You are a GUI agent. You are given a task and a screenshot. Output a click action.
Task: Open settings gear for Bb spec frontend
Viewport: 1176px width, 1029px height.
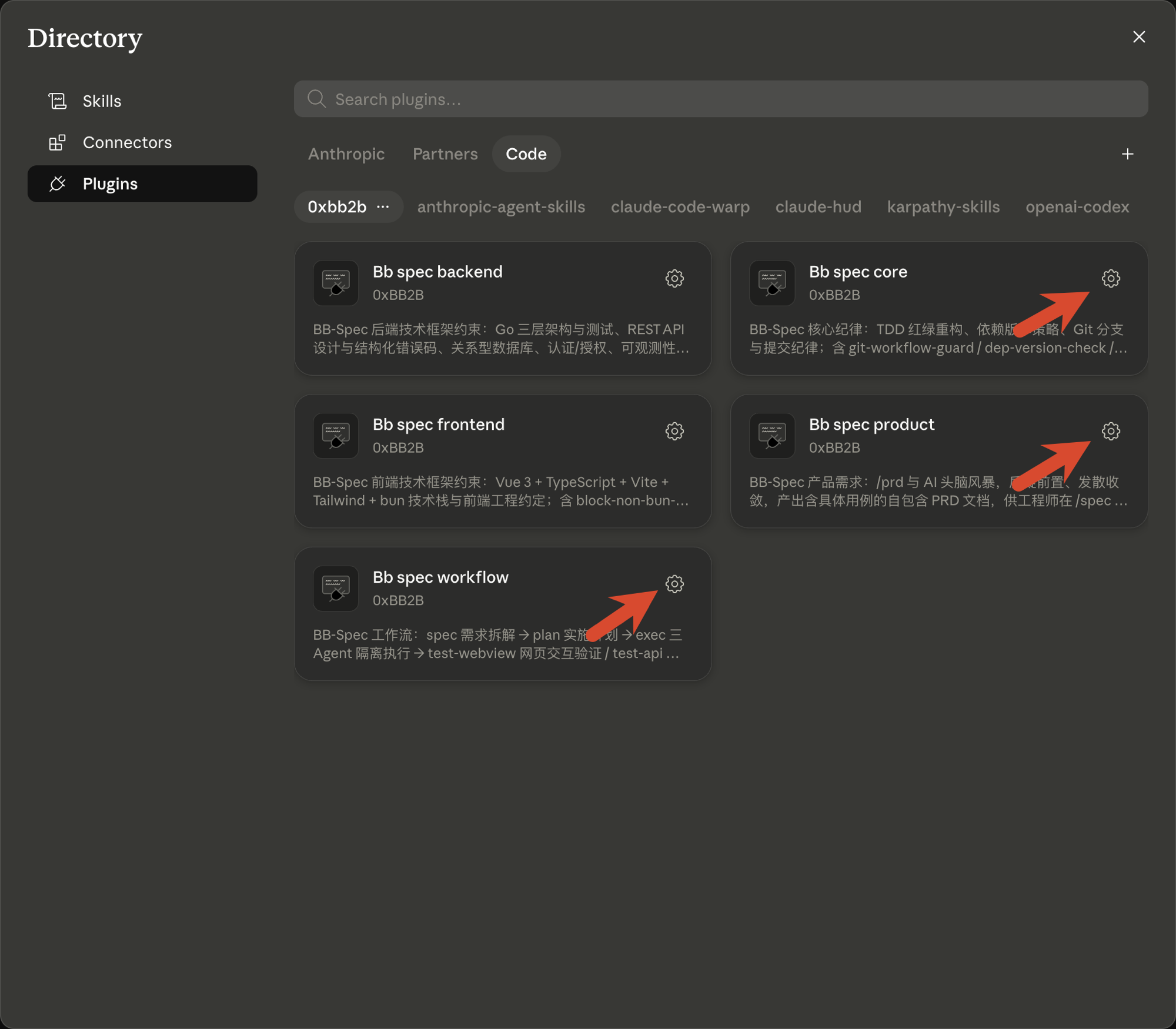click(x=674, y=431)
